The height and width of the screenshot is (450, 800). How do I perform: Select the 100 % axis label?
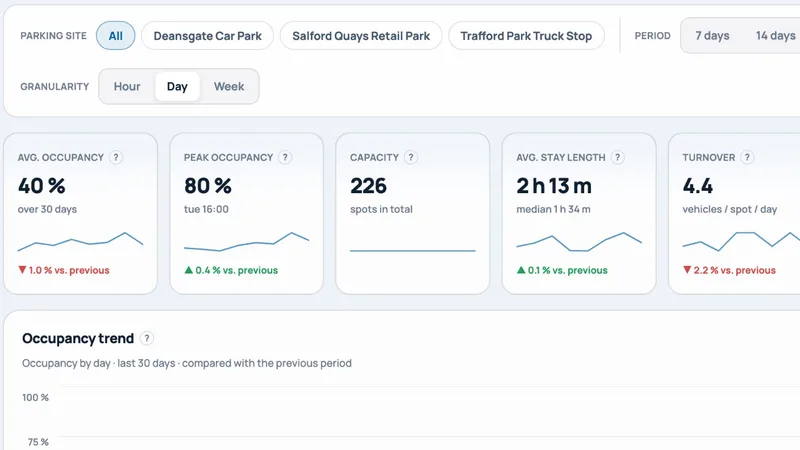(35, 397)
